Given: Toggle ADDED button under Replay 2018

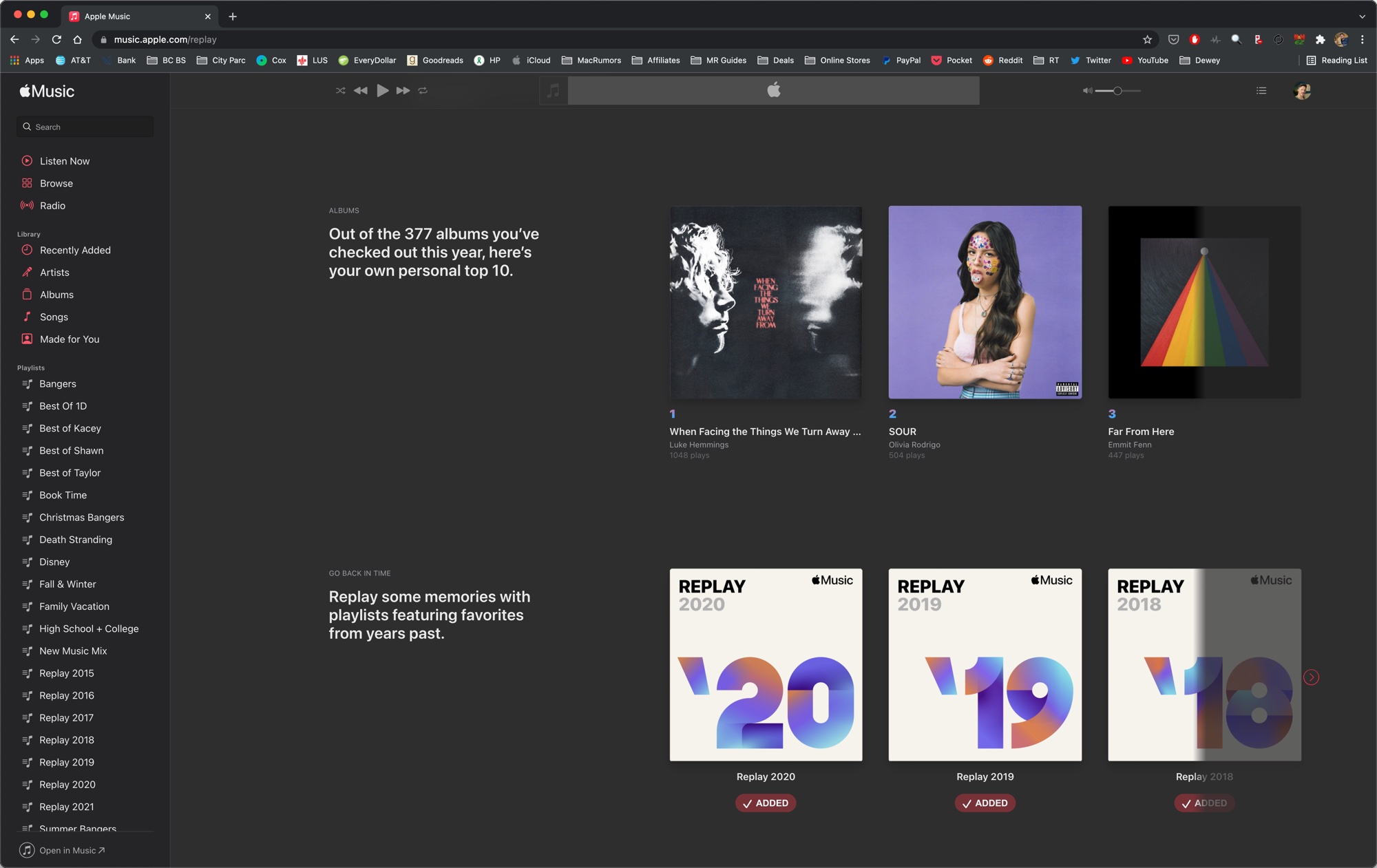Looking at the screenshot, I should (1204, 803).
